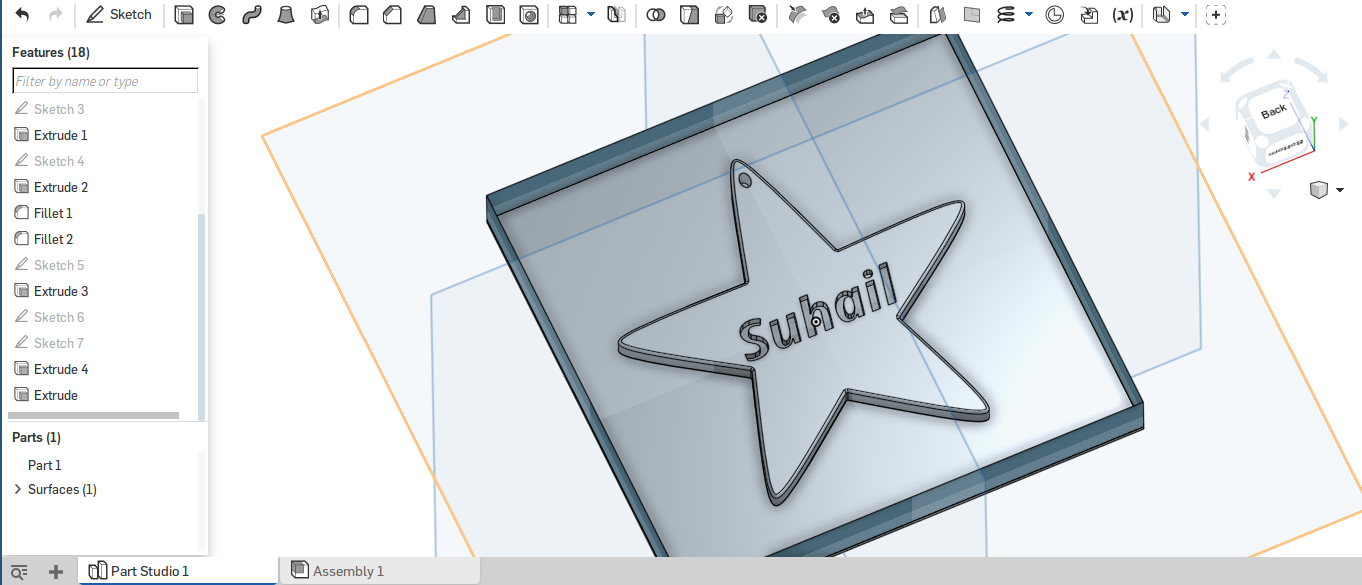The width and height of the screenshot is (1362, 585).
Task: Select the Mate connector tool
Action: pyautogui.click(x=1054, y=15)
